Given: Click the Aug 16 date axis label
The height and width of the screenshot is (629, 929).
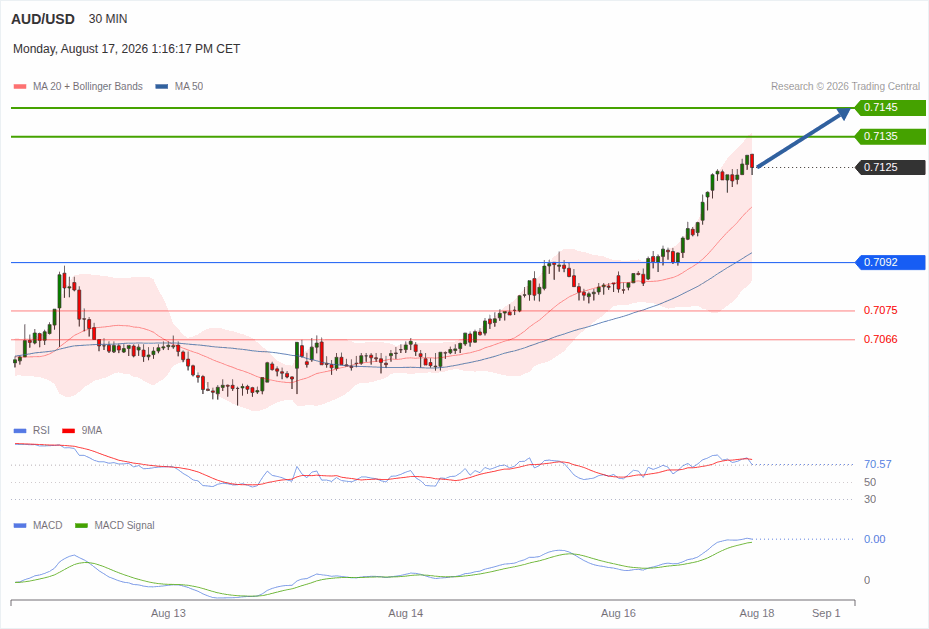Looking at the screenshot, I should point(619,614).
